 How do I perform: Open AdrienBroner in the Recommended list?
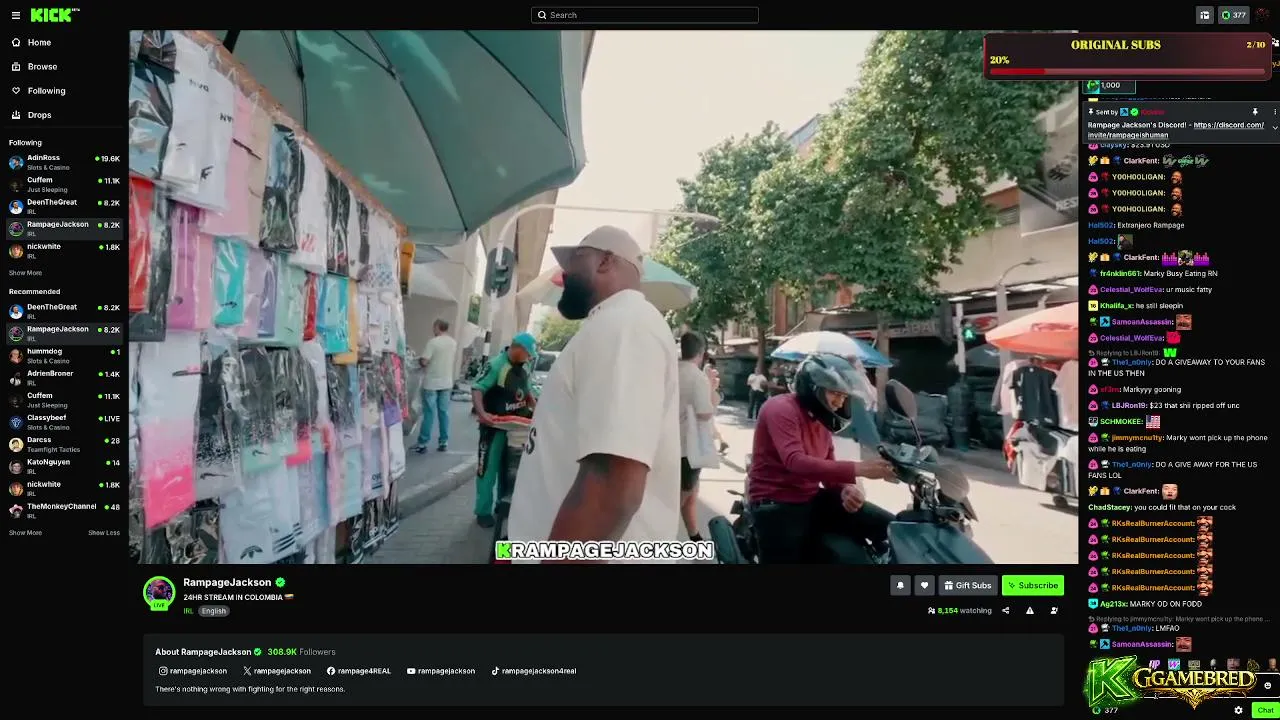pyautogui.click(x=64, y=377)
